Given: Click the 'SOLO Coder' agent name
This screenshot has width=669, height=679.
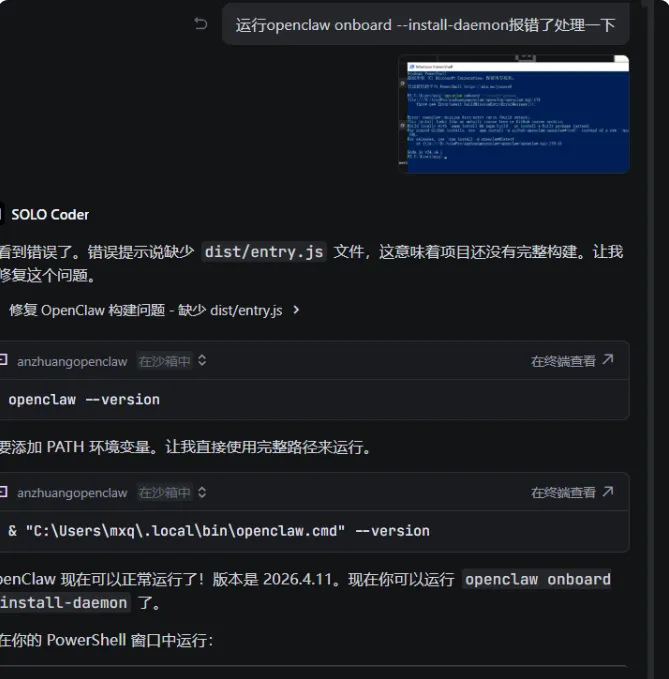Looking at the screenshot, I should (50, 215).
